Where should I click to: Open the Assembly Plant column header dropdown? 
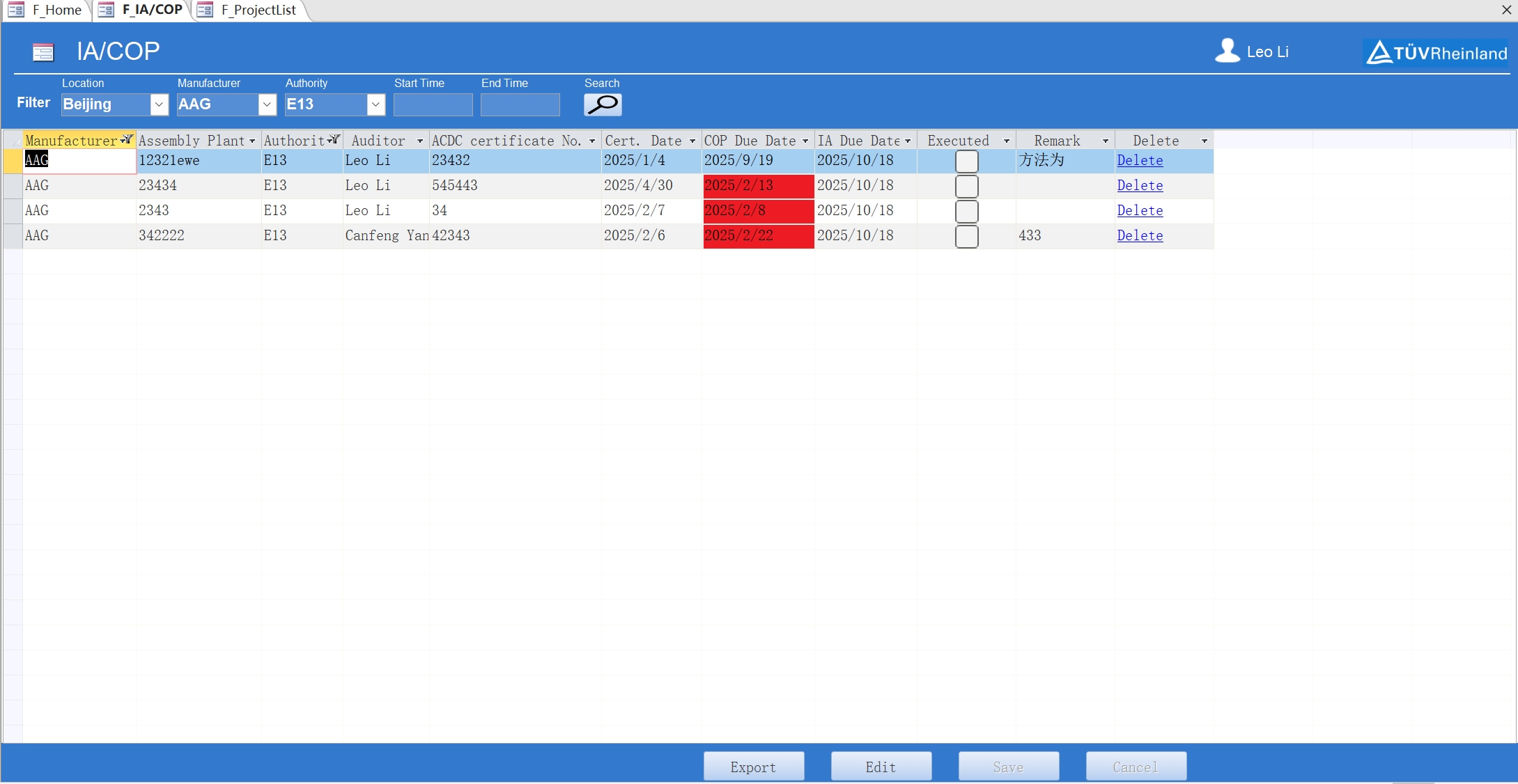(252, 141)
